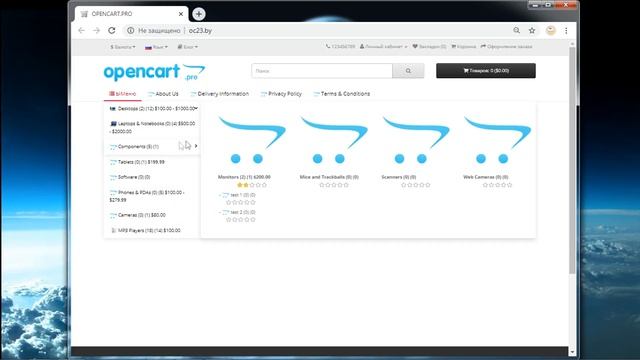Viewport: 640px width, 360px height.
Task: Open the Scanners subcategory link
Action: pyautogui.click(x=398, y=177)
